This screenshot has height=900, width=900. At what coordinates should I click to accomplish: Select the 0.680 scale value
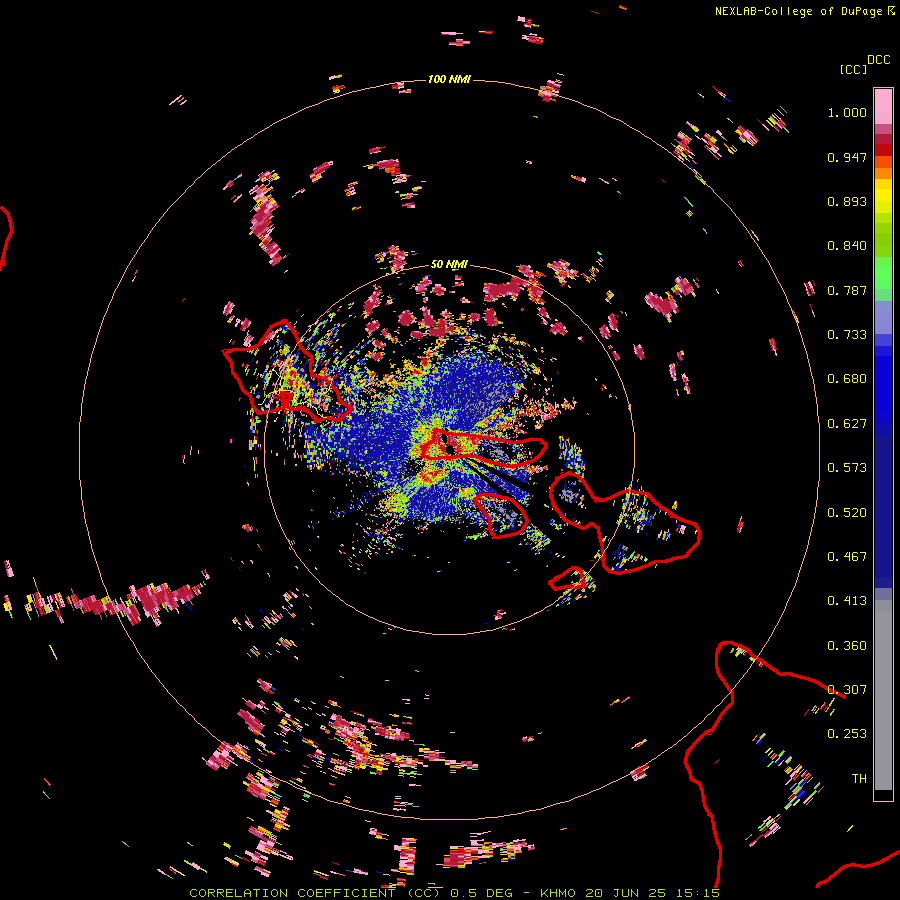(x=847, y=379)
